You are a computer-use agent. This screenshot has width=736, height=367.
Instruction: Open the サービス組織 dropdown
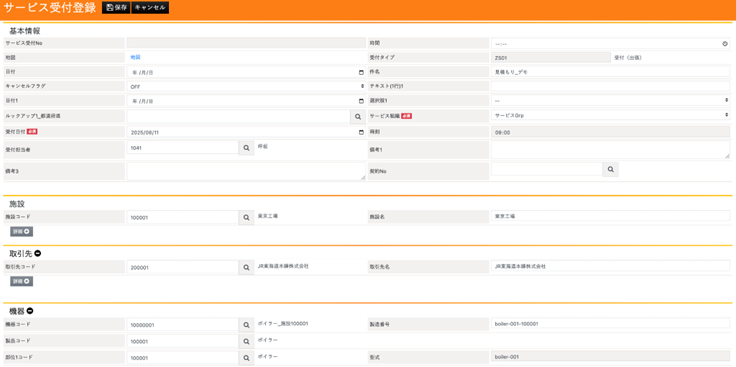(x=610, y=115)
